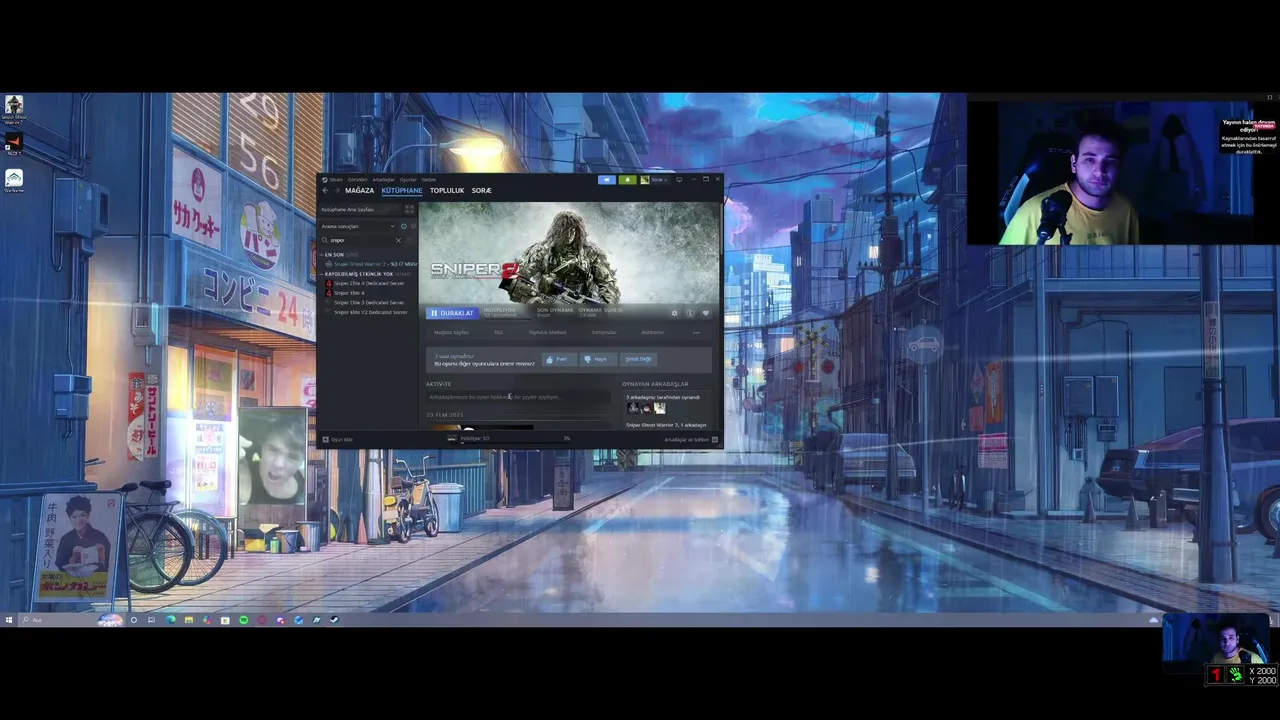This screenshot has width=1280, height=720.
Task: Go forward with the right arrow
Action: 337,190
